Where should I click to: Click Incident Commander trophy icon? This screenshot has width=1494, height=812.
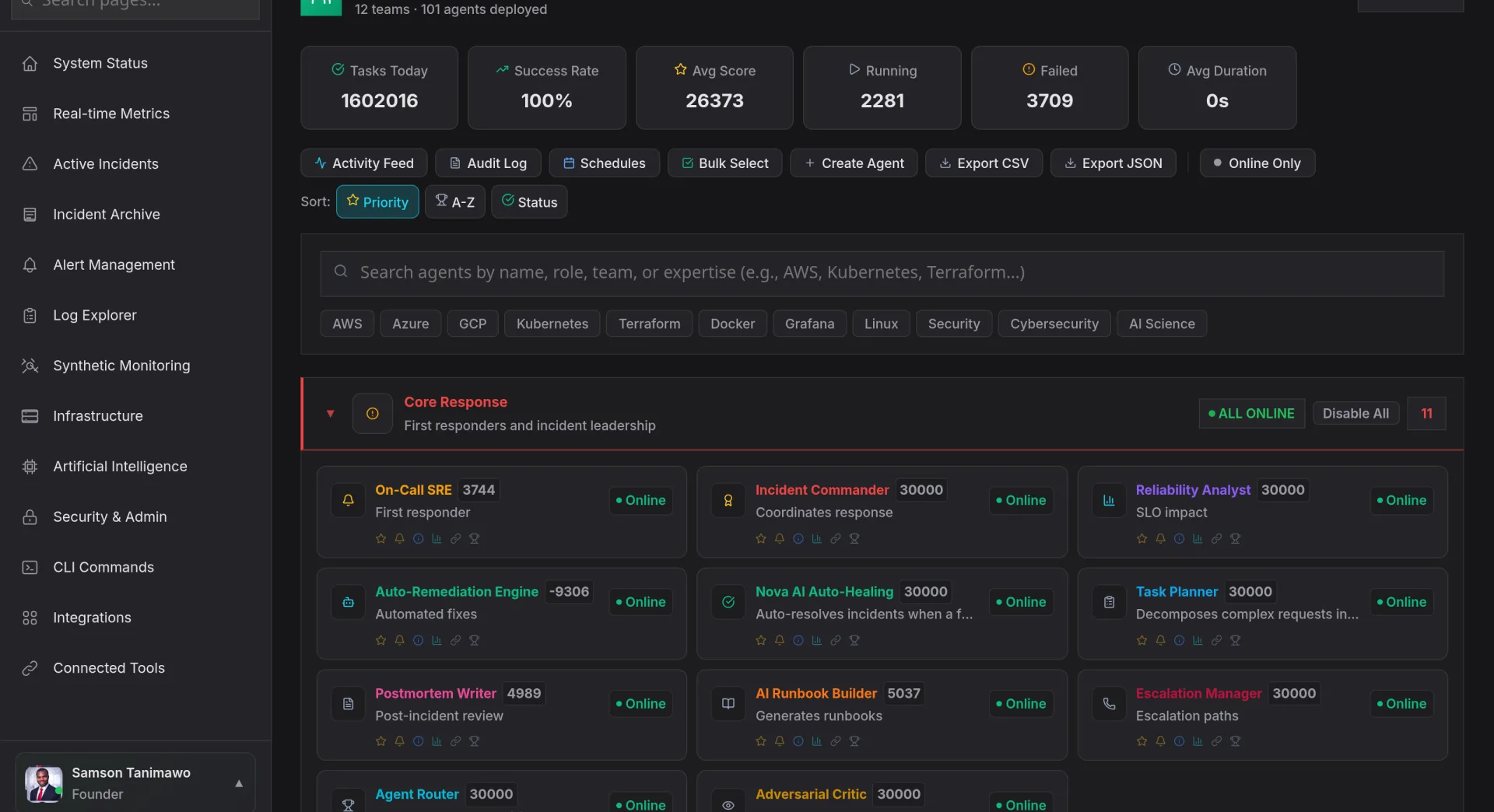coord(854,539)
